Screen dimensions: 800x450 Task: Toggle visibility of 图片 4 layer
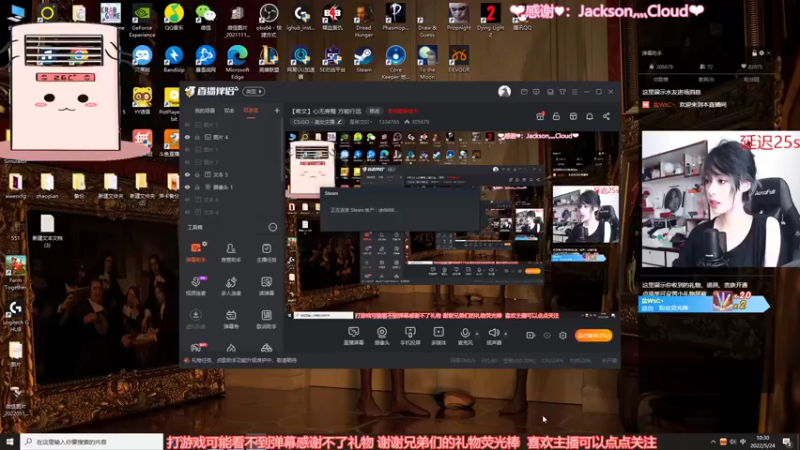click(x=188, y=137)
